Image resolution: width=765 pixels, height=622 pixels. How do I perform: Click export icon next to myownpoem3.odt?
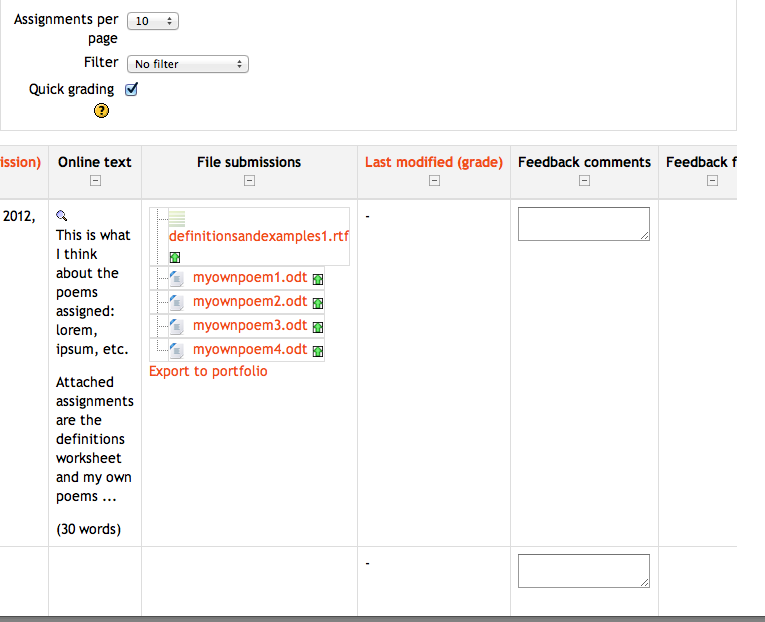coord(318,327)
